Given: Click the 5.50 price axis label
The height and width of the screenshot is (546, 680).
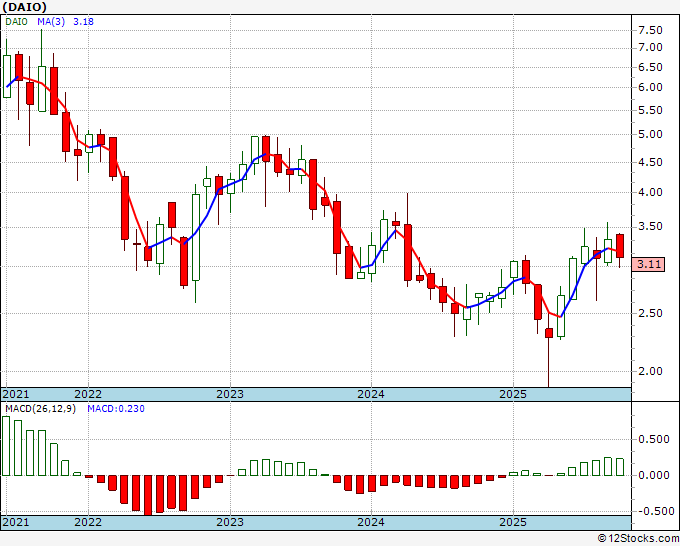Looking at the screenshot, I should pos(650,110).
